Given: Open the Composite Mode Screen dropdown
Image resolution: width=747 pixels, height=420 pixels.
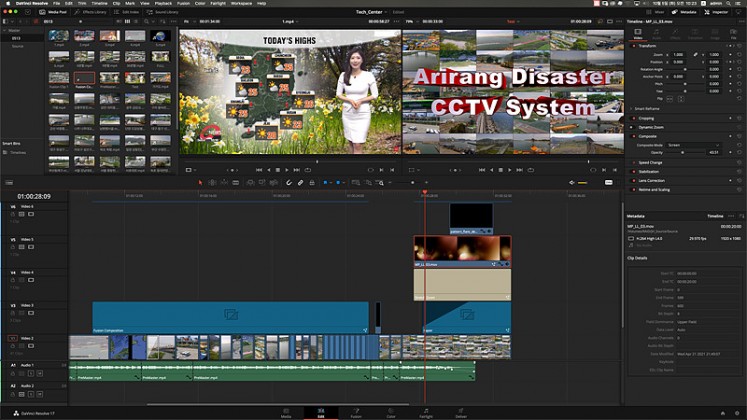Looking at the screenshot, I should tap(694, 145).
